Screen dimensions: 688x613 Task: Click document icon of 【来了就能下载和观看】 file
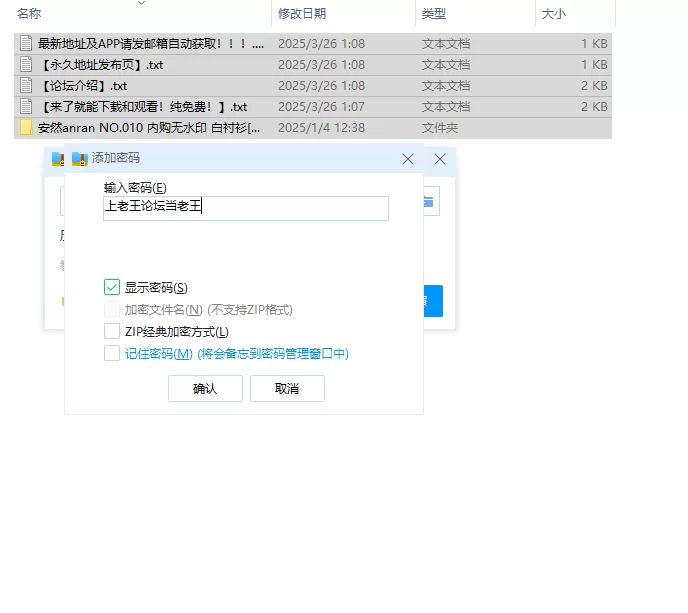(x=26, y=107)
